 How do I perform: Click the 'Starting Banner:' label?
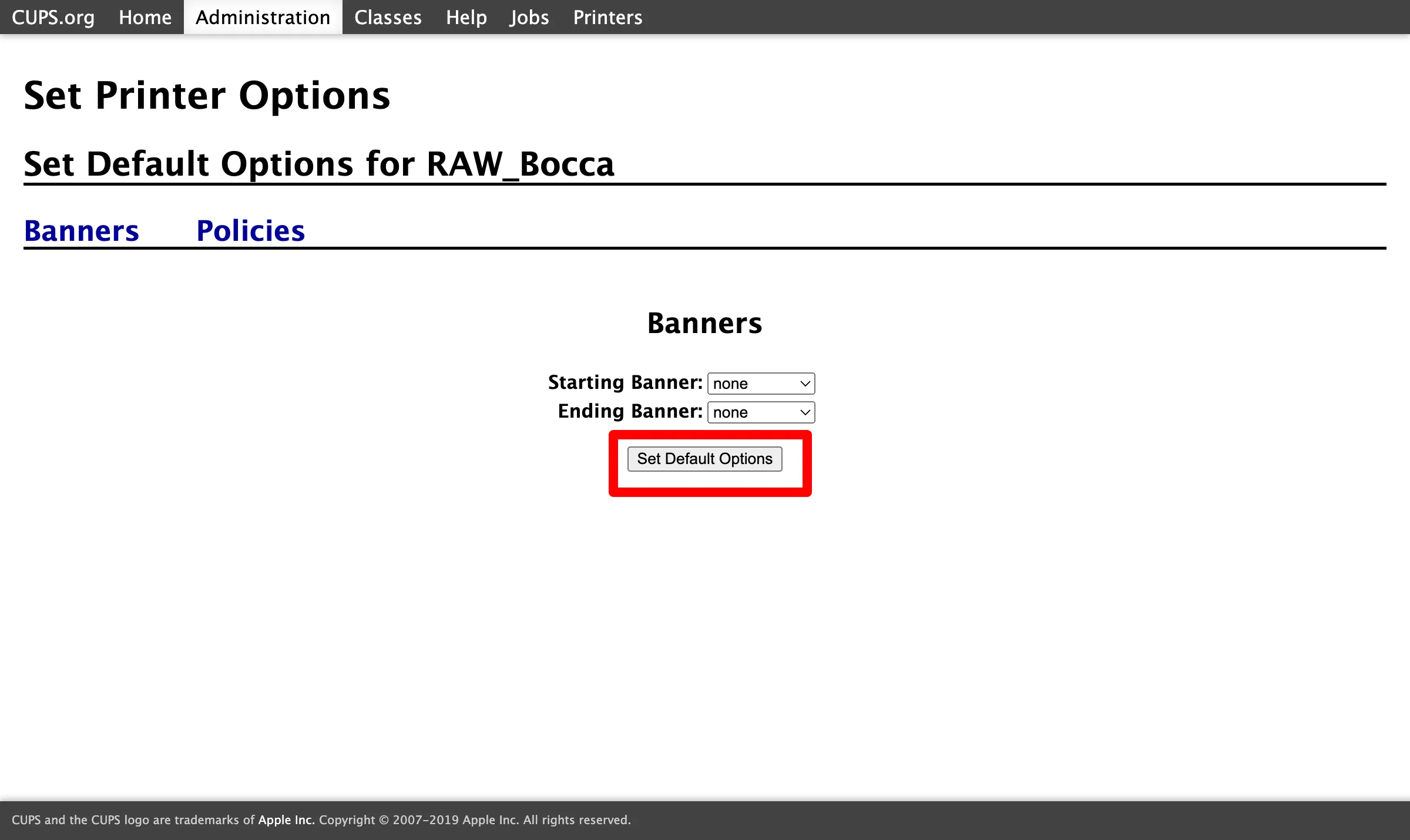coord(625,382)
